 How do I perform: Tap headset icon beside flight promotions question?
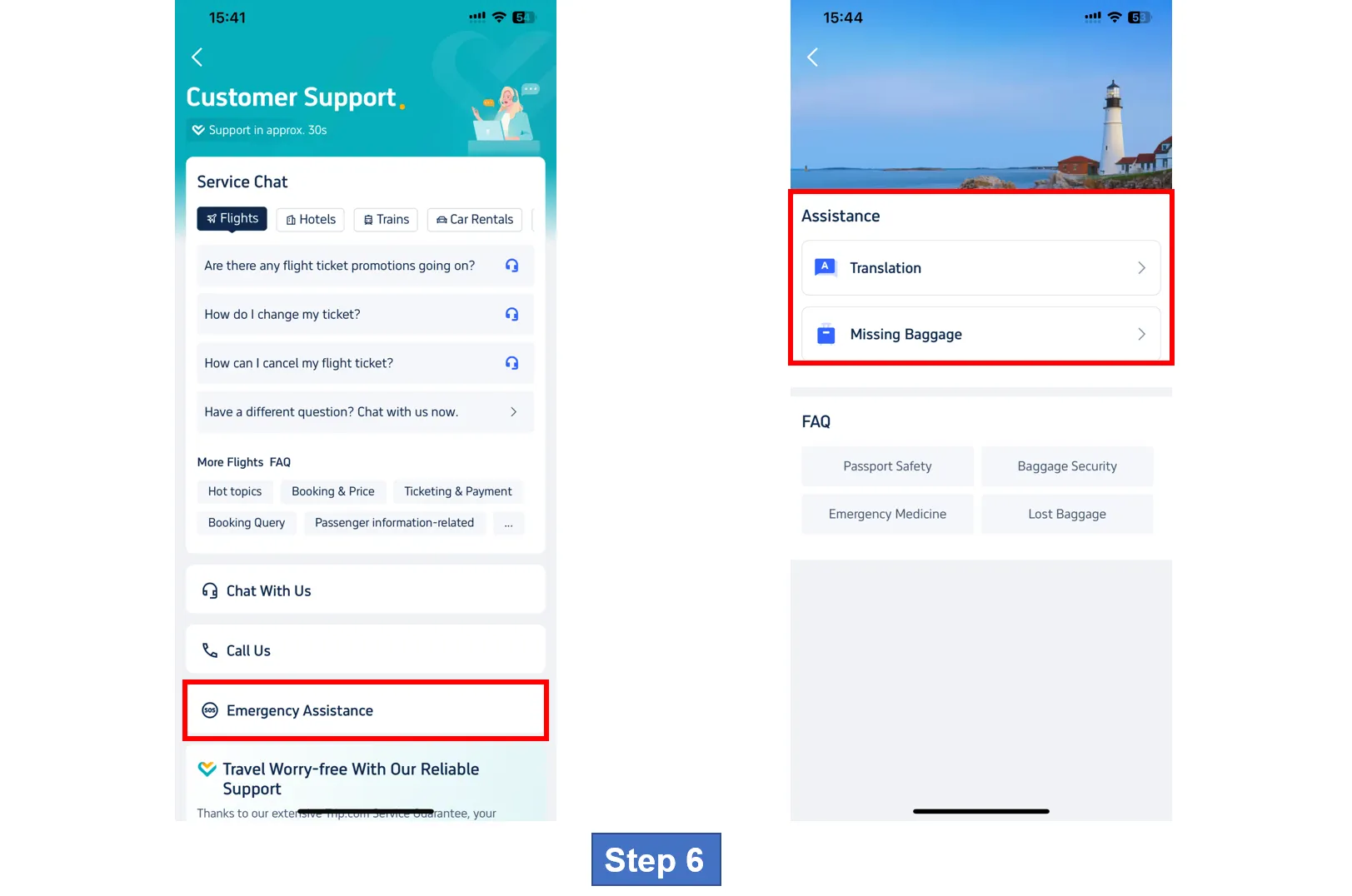[511, 266]
